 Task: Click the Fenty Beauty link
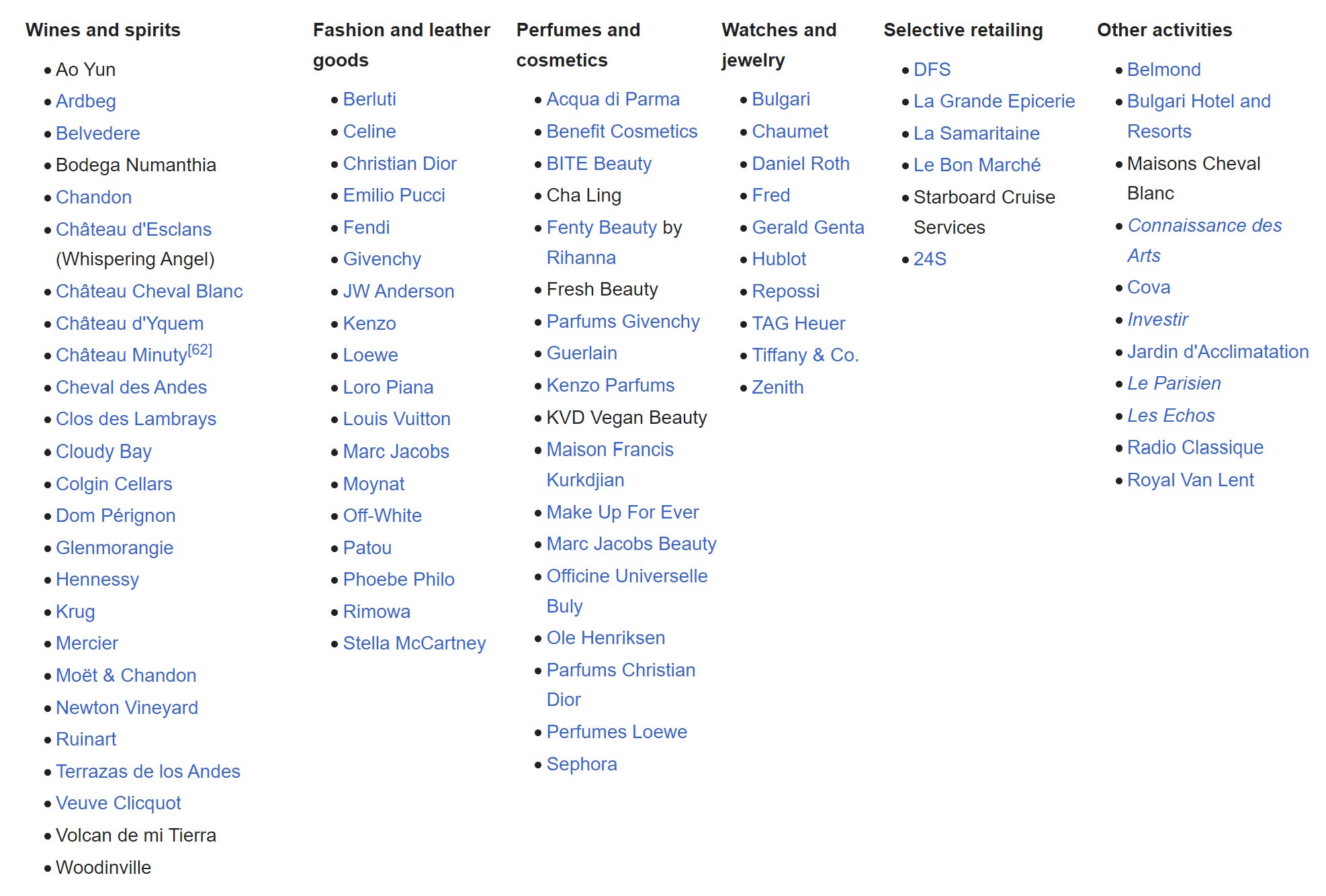tap(601, 228)
